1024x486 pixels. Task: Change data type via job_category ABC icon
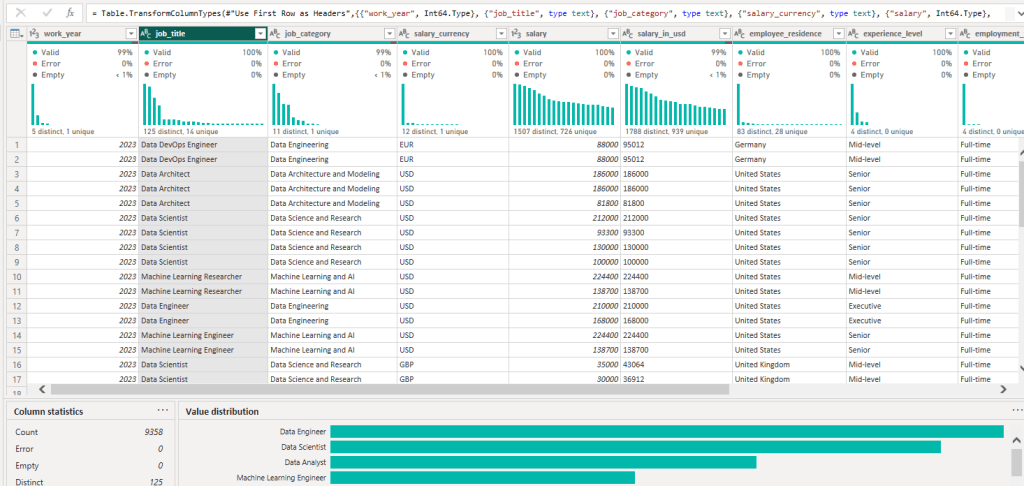[276, 34]
